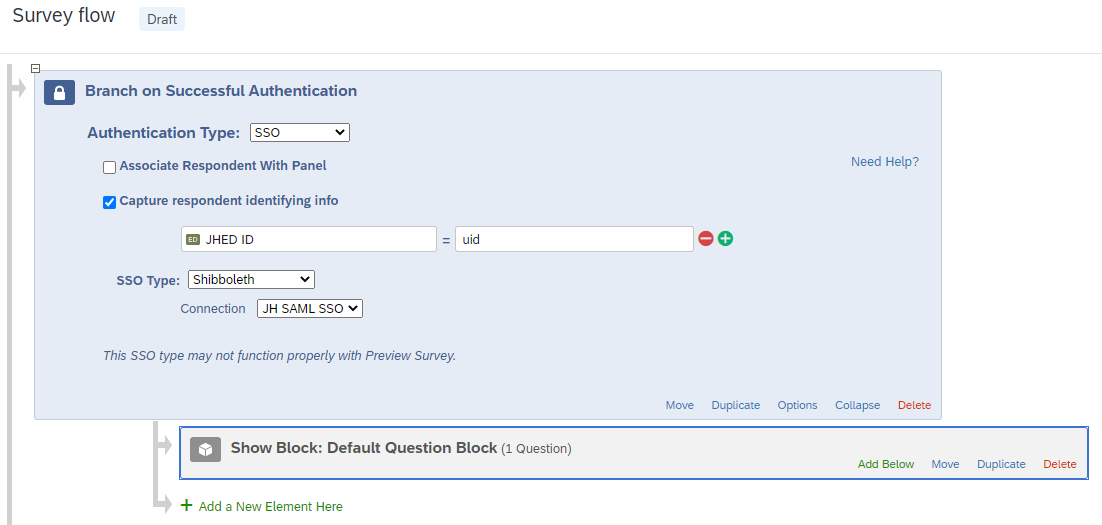This screenshot has height=525, width=1102.
Task: Click the red minus remove field icon
Action: [x=706, y=239]
